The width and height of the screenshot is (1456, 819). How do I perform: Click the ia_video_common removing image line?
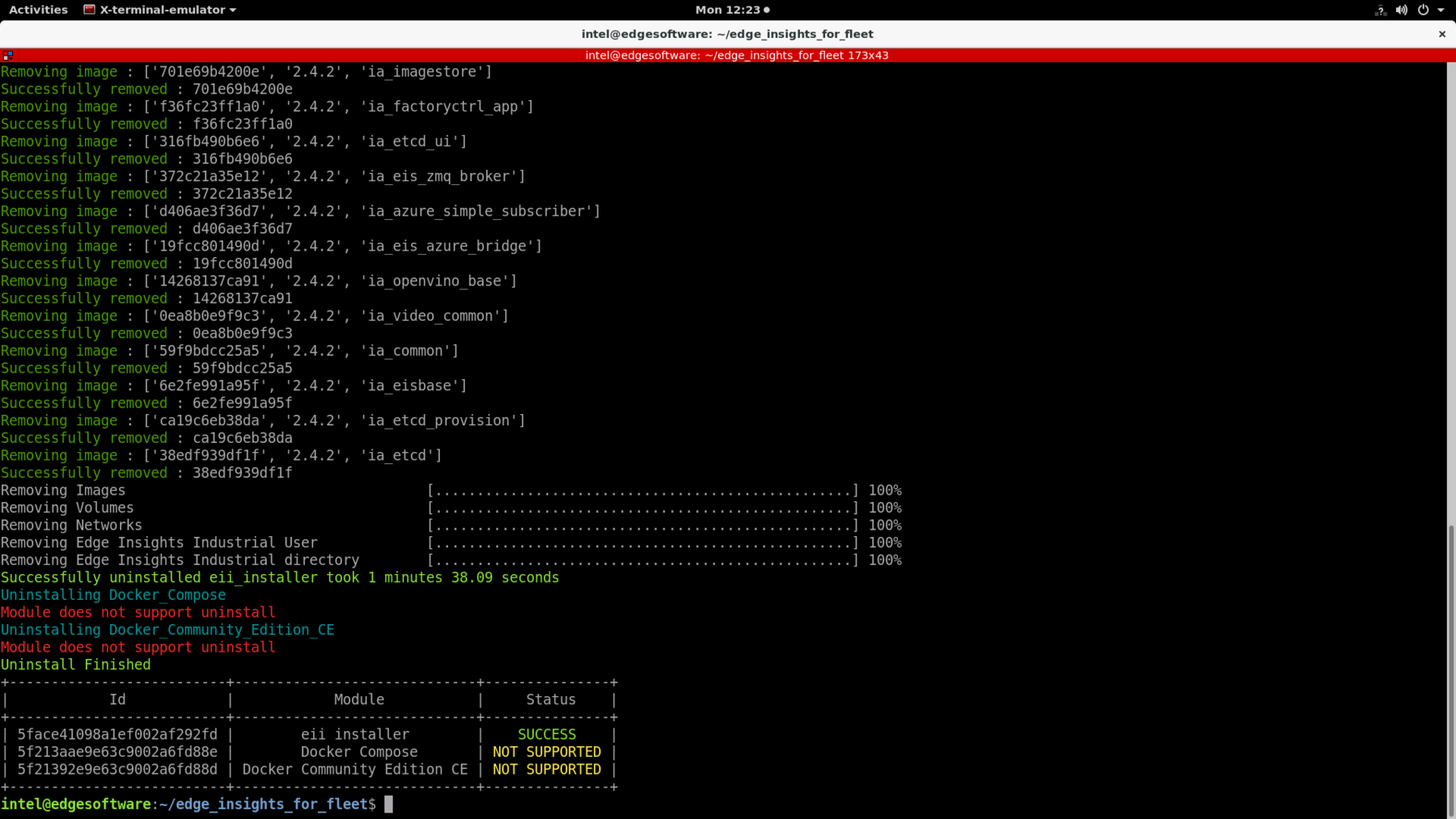pos(255,316)
